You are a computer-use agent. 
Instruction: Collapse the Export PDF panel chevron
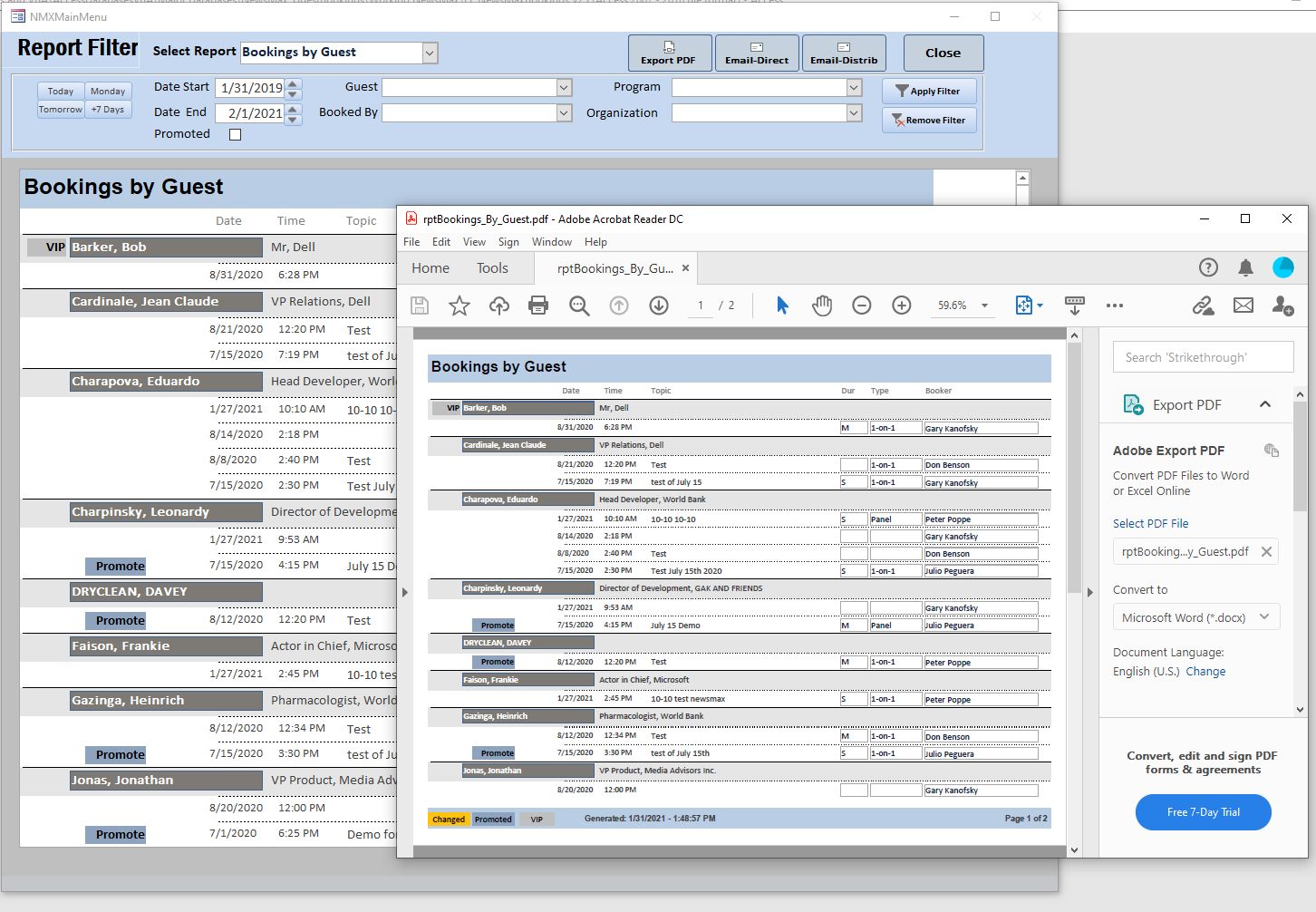click(x=1265, y=404)
